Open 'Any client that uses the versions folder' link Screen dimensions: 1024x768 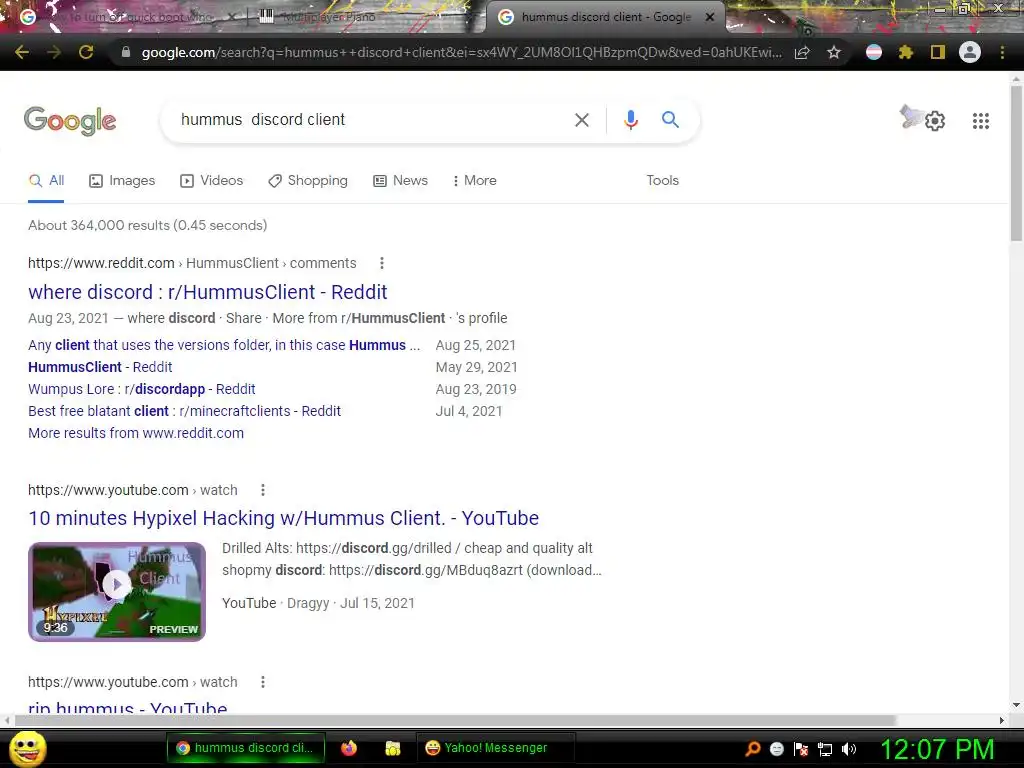click(224, 345)
